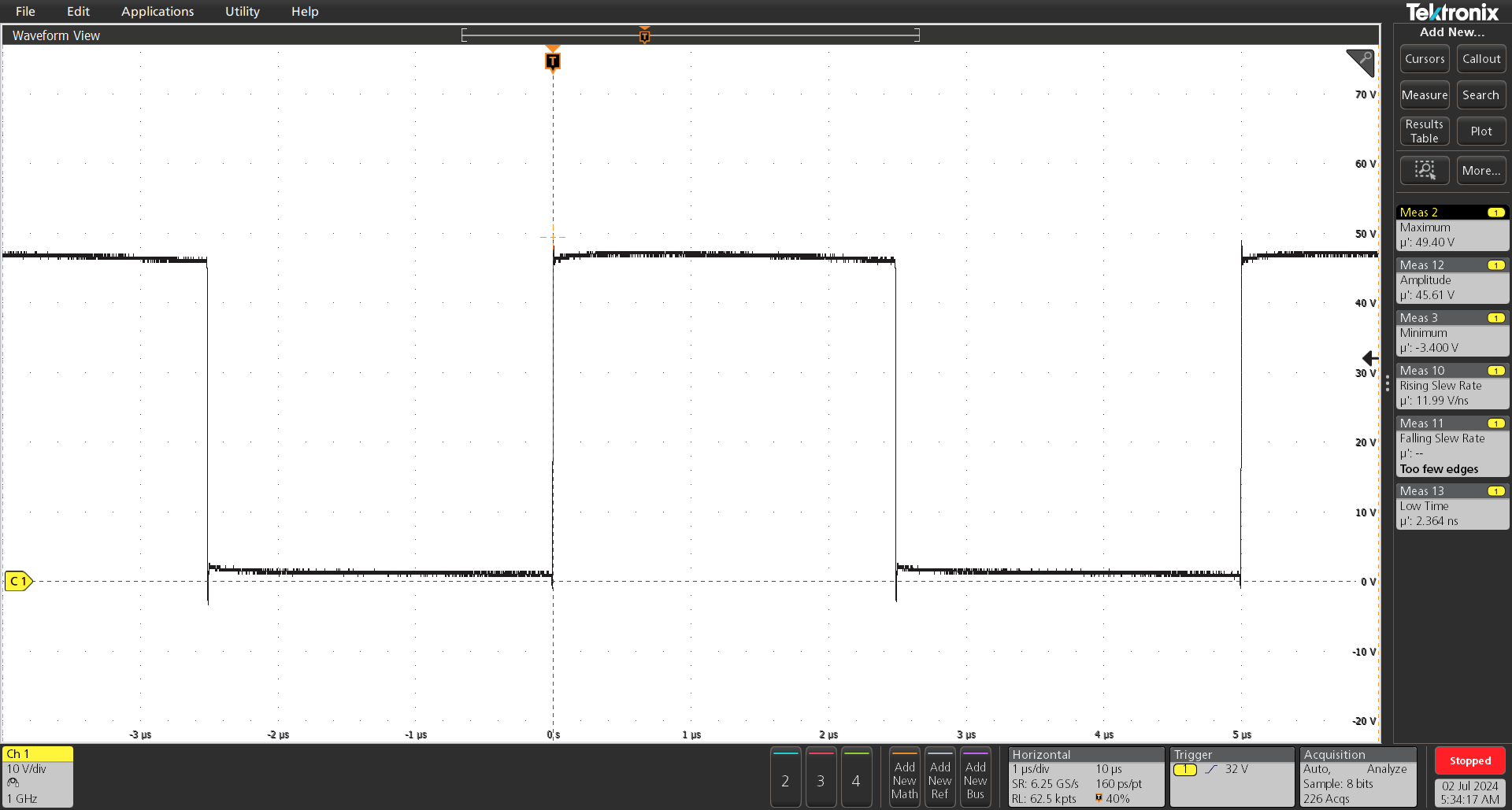Click the trigger position T marker
Image resolution: width=1512 pixels, height=810 pixels.
(x=553, y=61)
